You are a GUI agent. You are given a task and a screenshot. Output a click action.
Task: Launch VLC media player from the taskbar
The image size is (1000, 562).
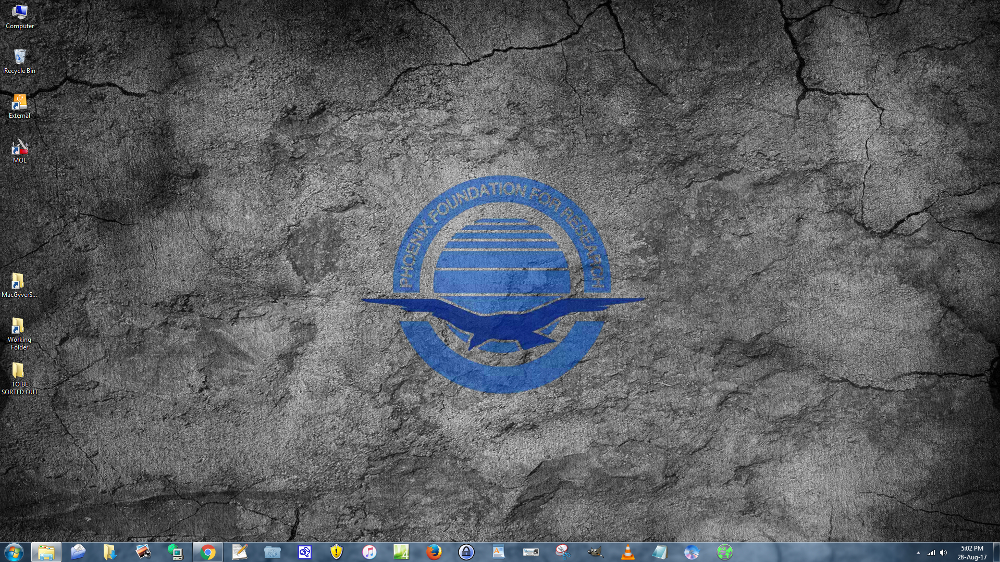[628, 552]
